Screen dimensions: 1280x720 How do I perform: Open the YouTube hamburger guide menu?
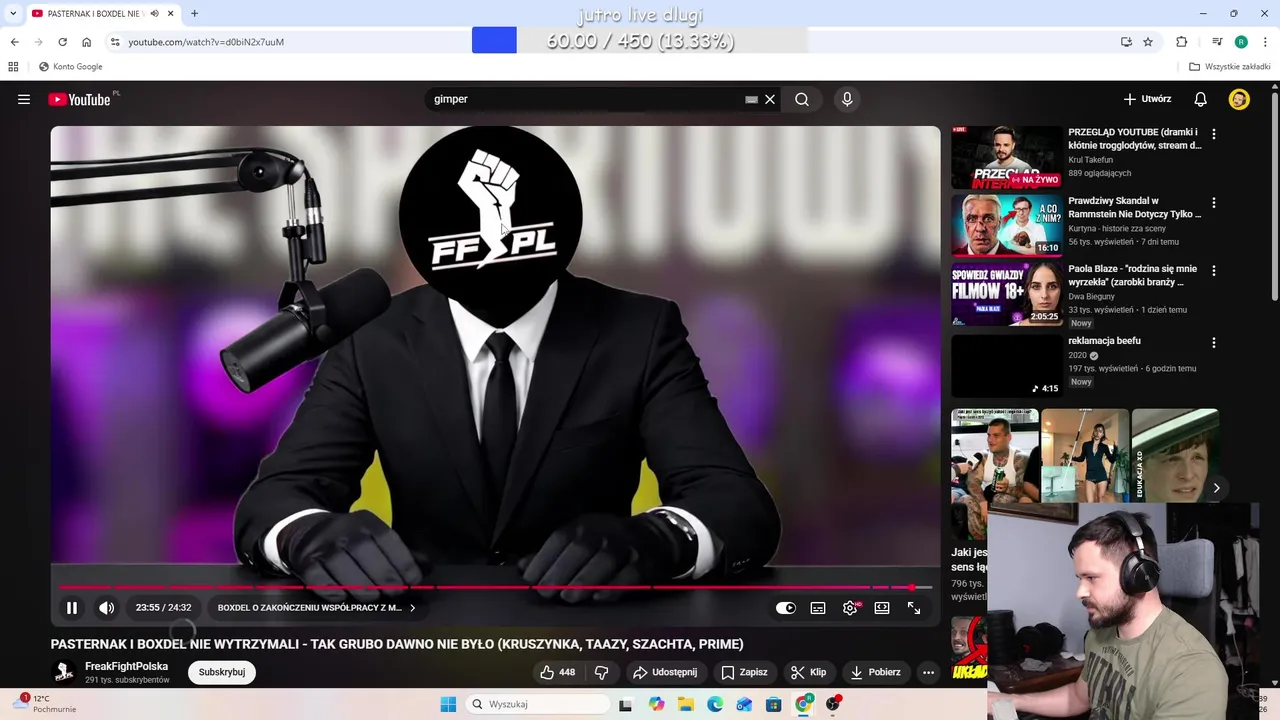pos(24,99)
